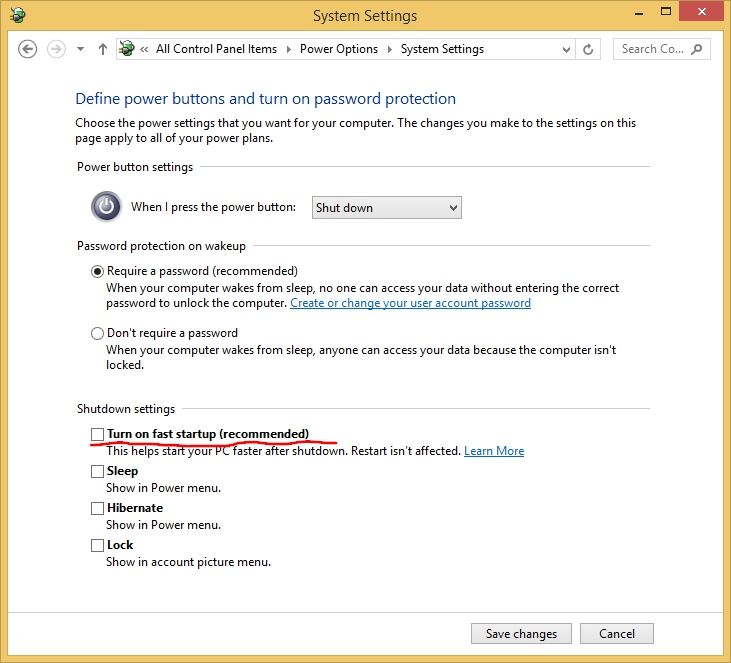Click the search magnifier icon

coord(697,49)
